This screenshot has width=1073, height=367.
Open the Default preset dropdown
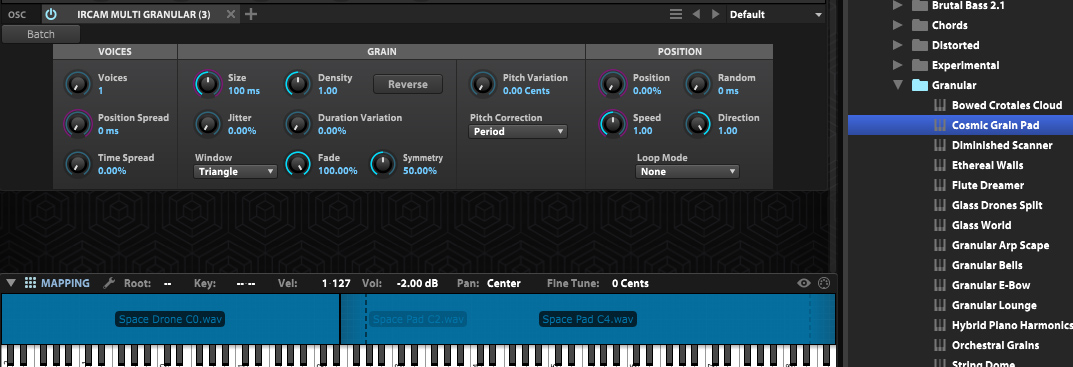point(776,14)
